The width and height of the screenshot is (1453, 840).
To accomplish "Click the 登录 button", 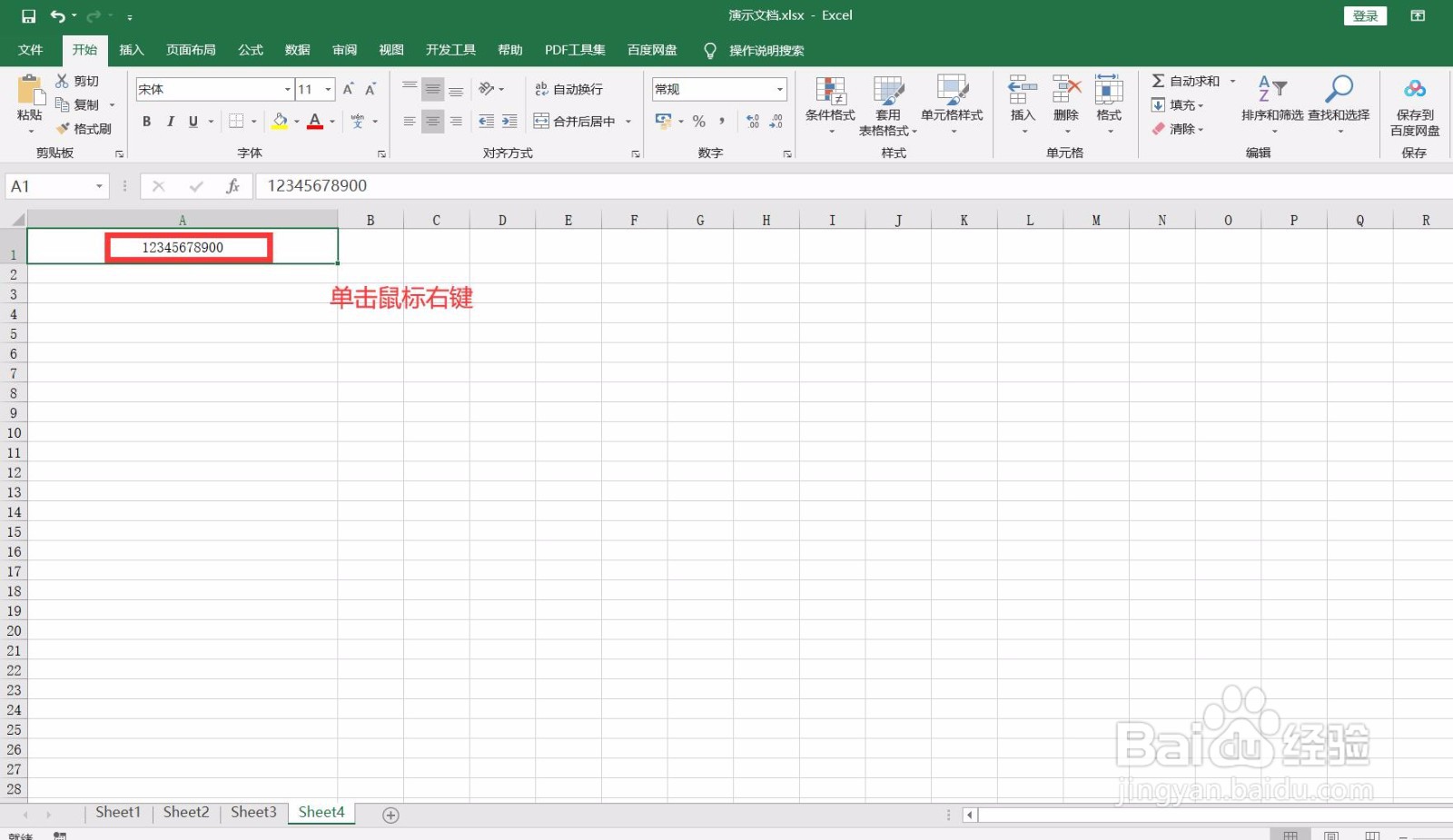I will [x=1365, y=15].
